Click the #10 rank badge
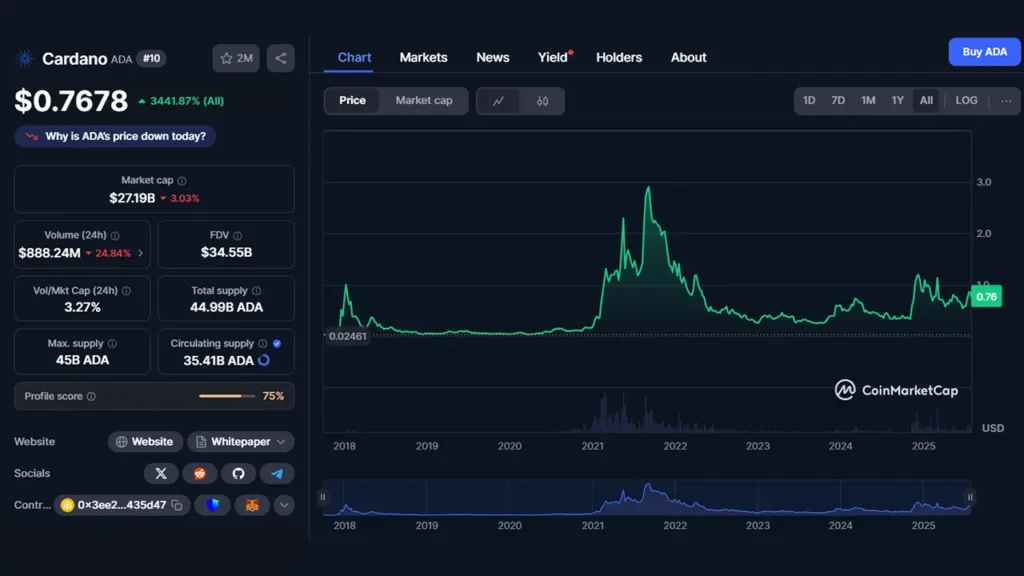 click(152, 59)
